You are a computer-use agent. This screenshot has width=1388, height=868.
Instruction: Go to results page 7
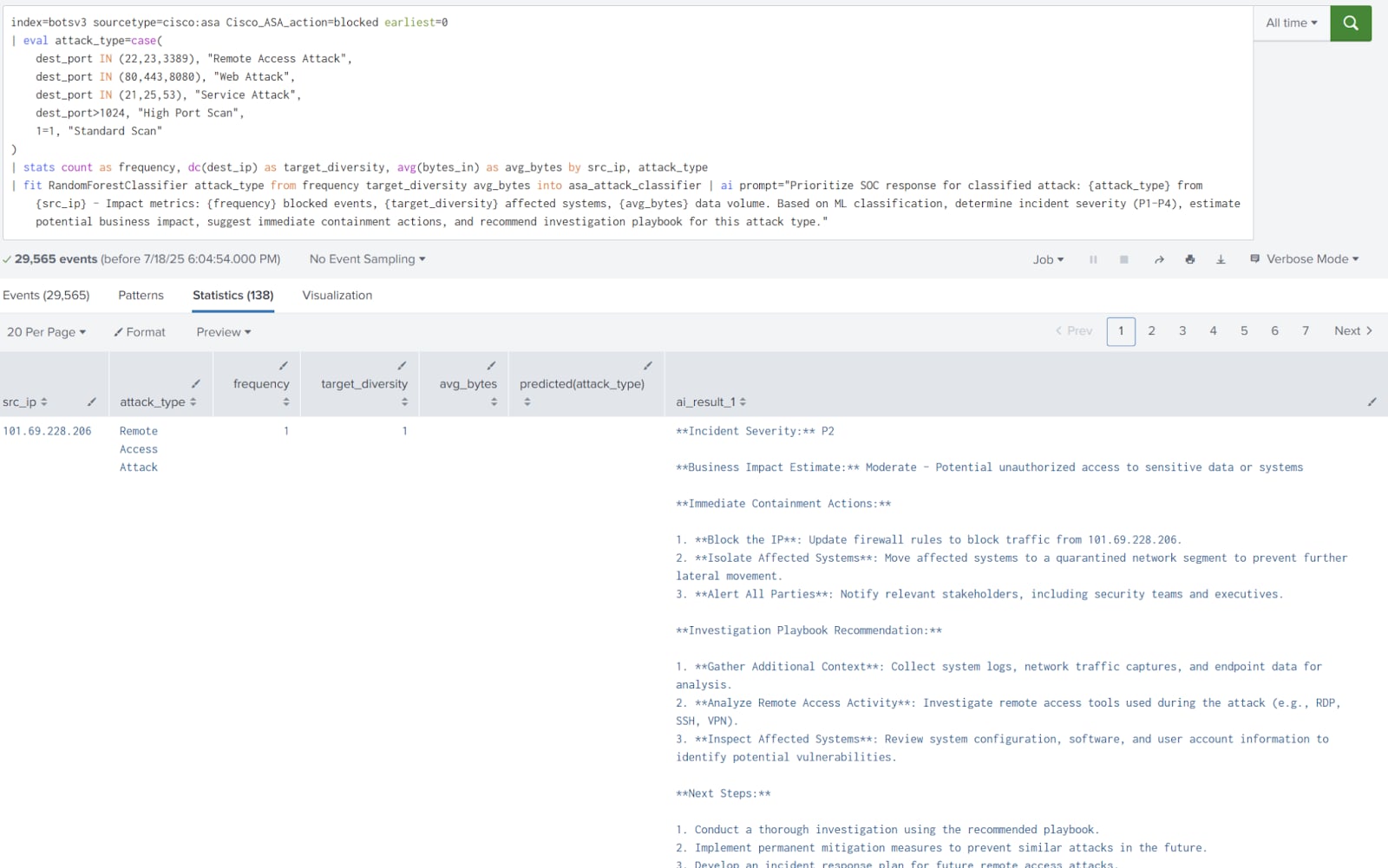[x=1306, y=330]
